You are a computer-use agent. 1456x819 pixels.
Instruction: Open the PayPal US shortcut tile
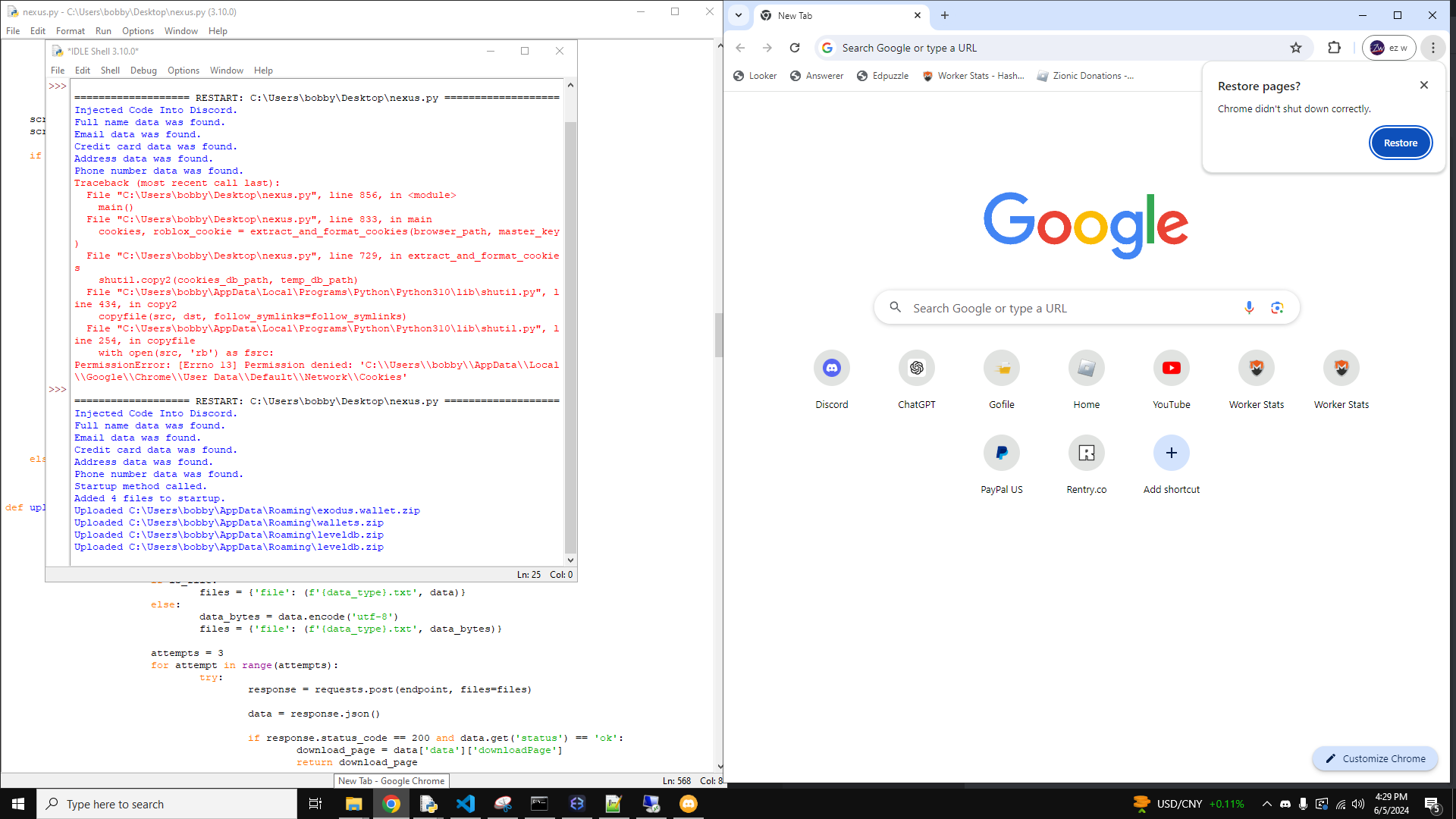coord(1001,453)
